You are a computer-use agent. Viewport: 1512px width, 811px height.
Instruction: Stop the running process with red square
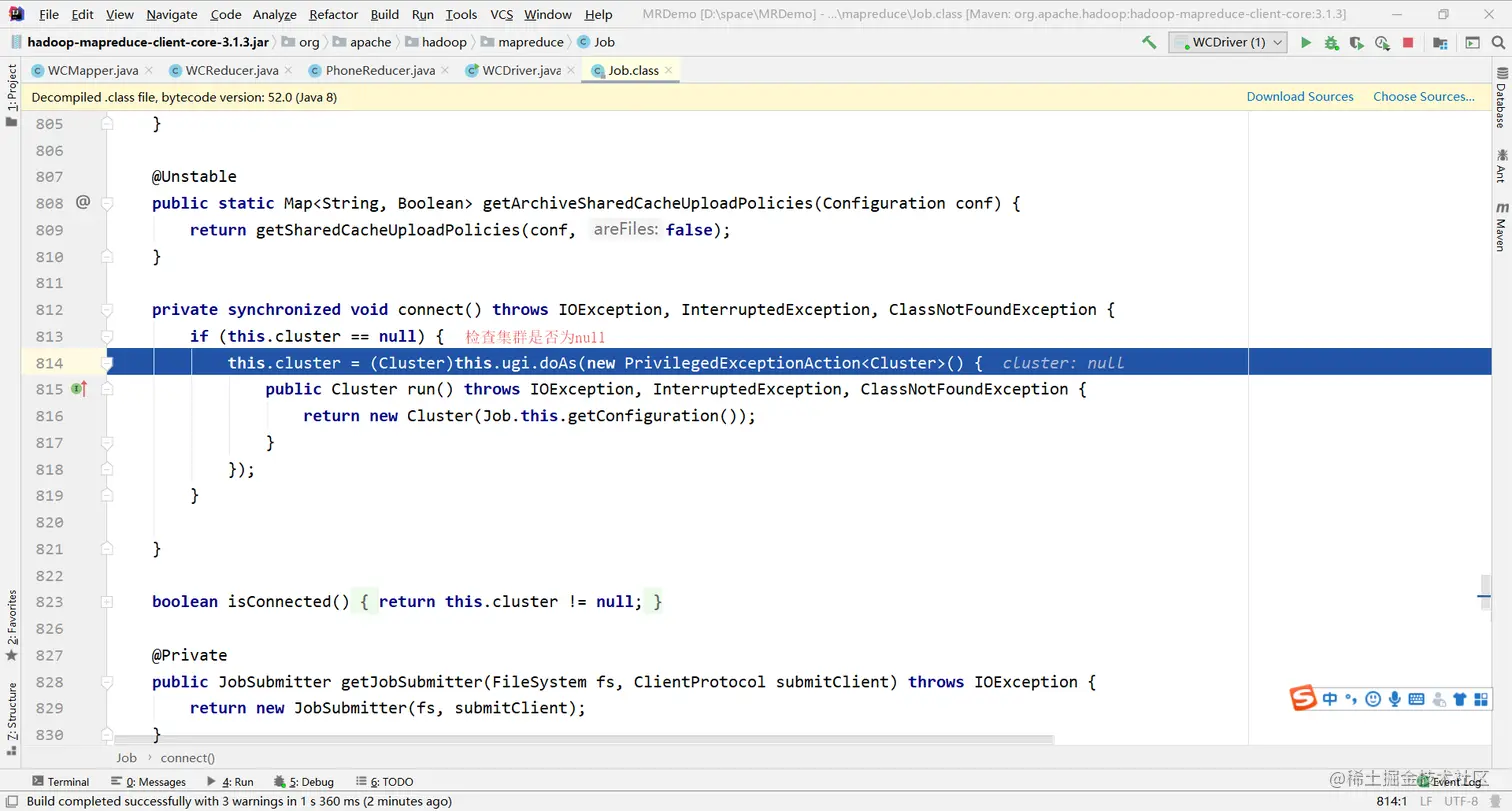click(1408, 43)
